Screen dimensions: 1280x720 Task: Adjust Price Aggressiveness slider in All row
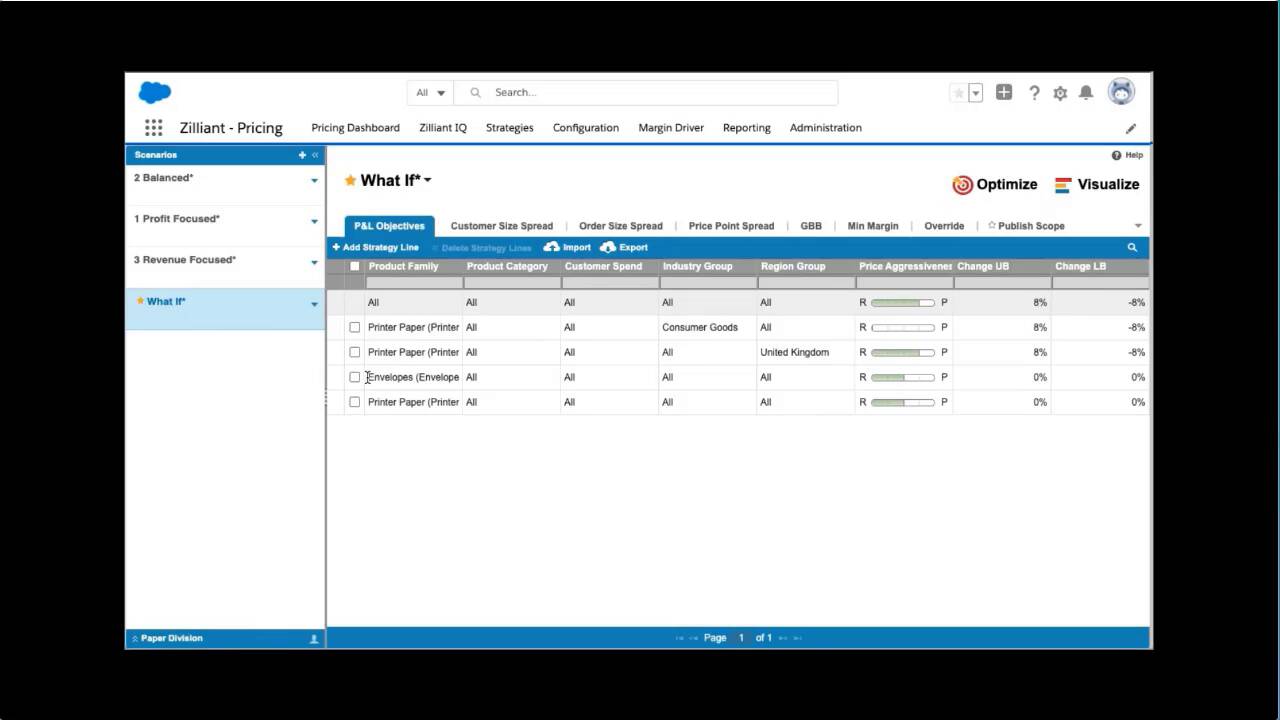tap(902, 302)
